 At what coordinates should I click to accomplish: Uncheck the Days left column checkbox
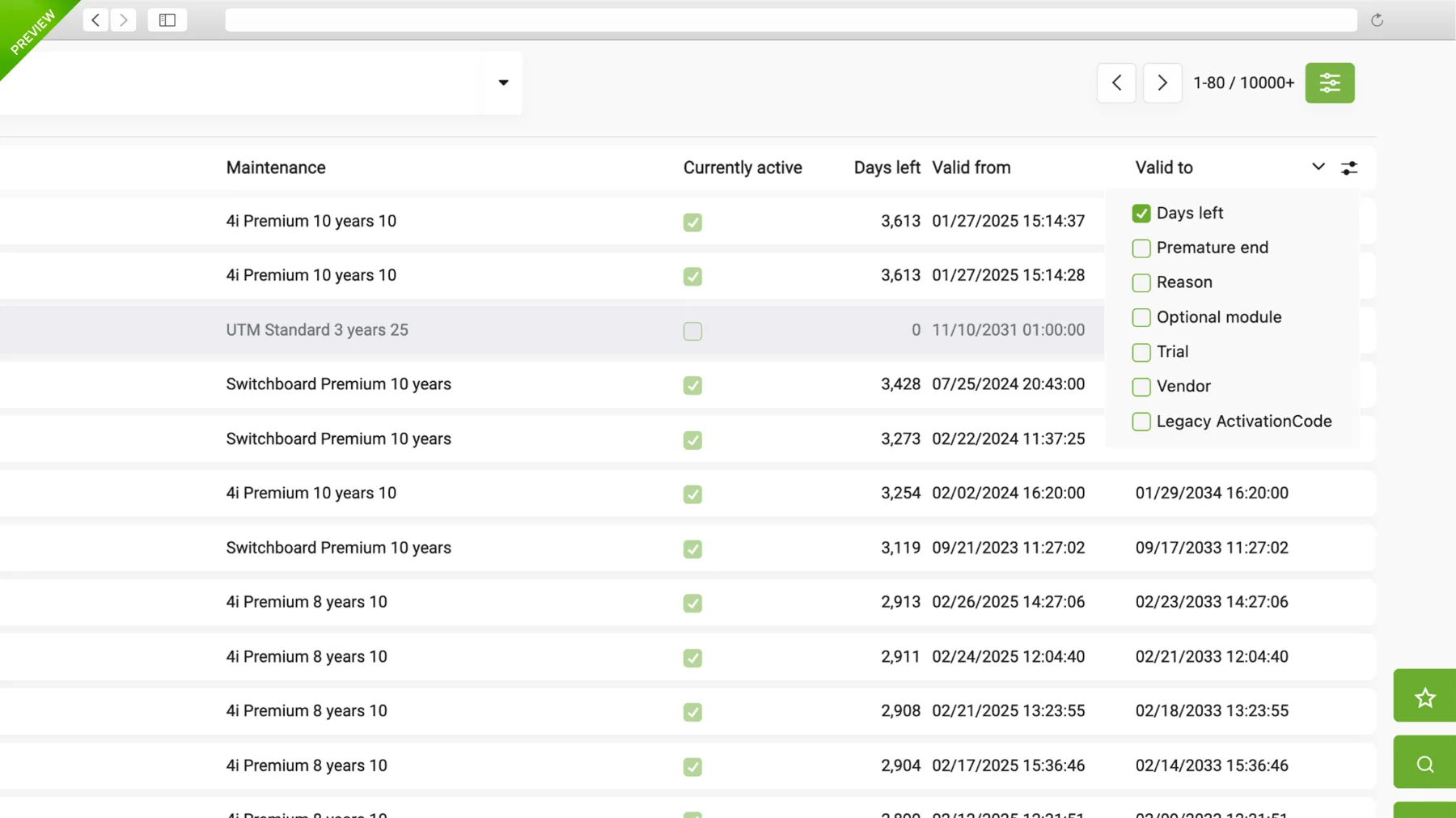point(1141,214)
